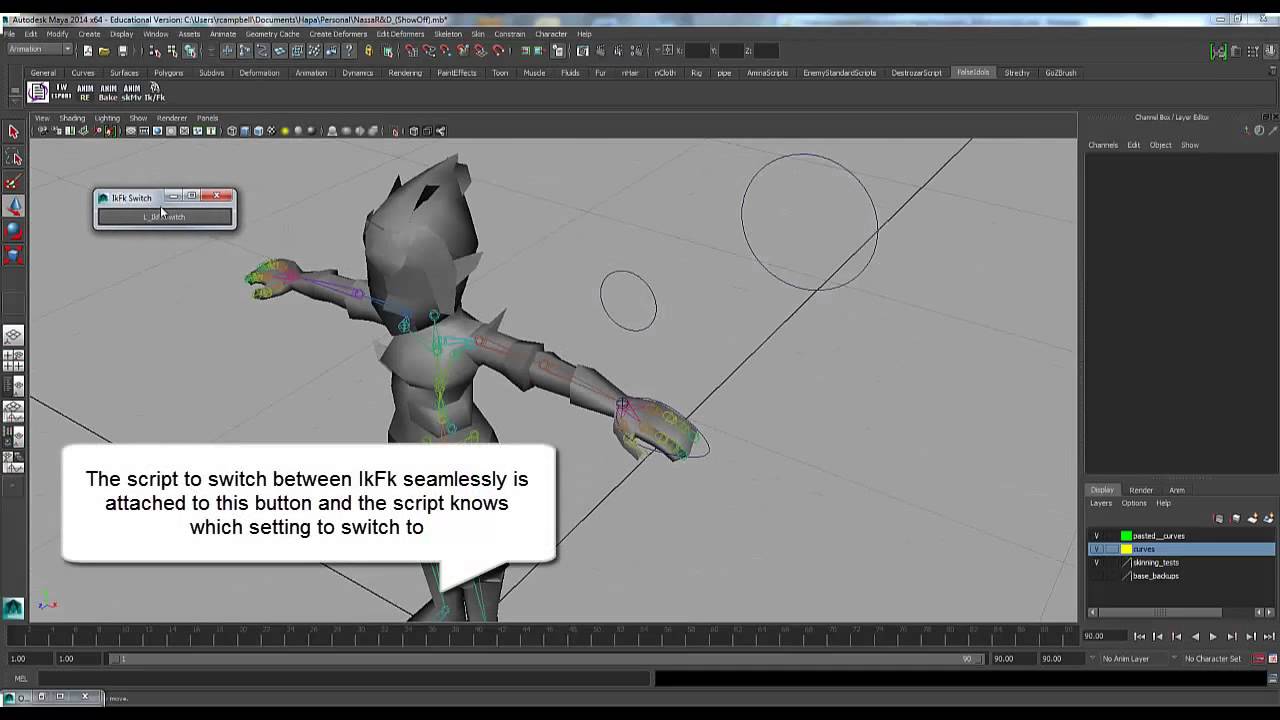The image size is (1280, 720).
Task: Click the script document shelf icon
Action: [x=38, y=92]
